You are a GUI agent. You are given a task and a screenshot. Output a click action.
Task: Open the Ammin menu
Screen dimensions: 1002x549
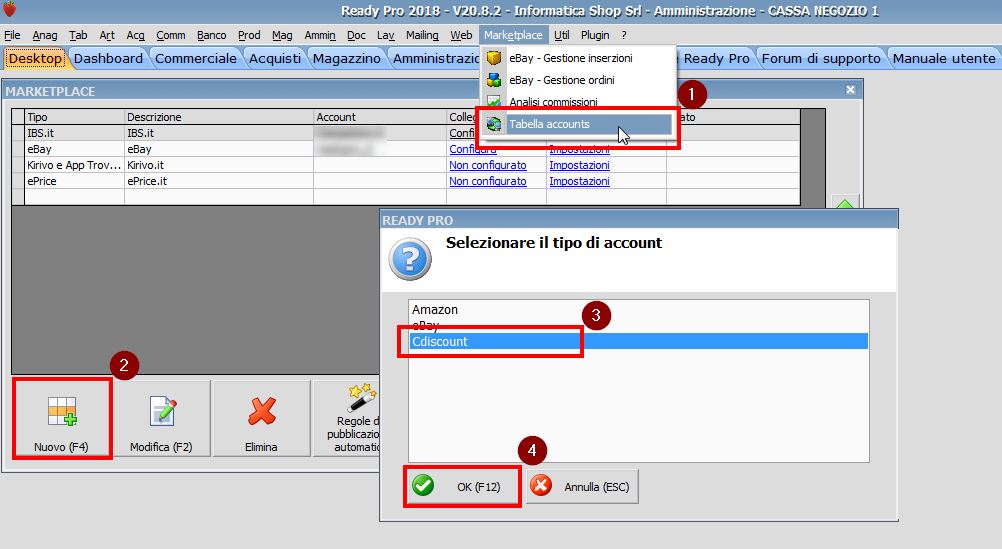pos(320,35)
